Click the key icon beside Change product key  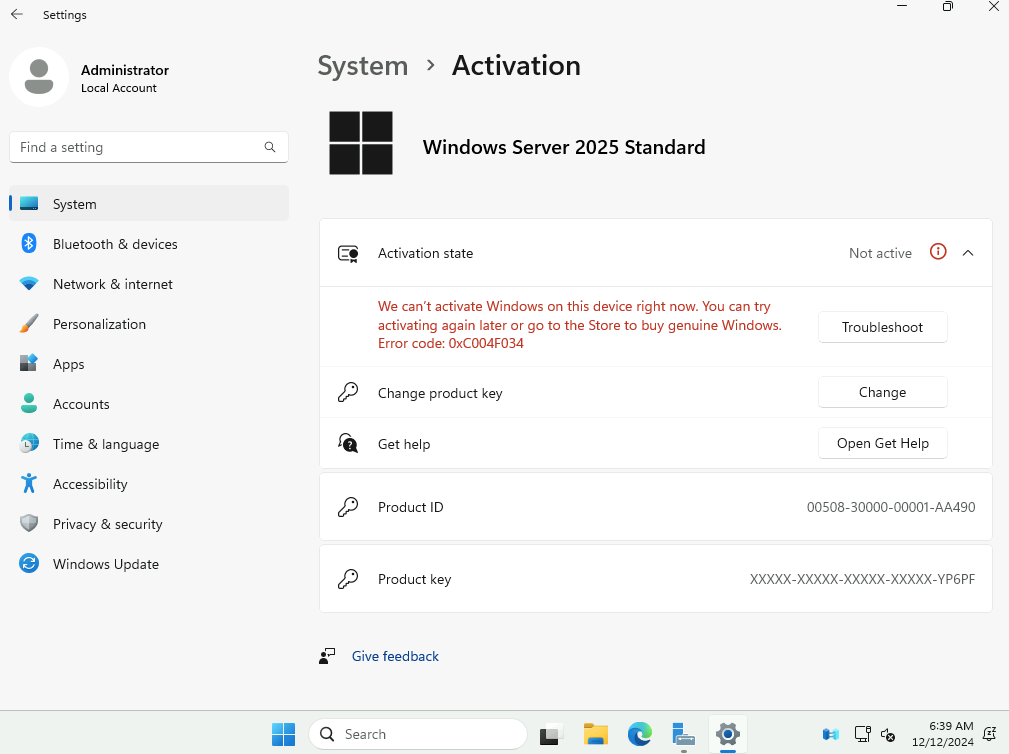[348, 392]
